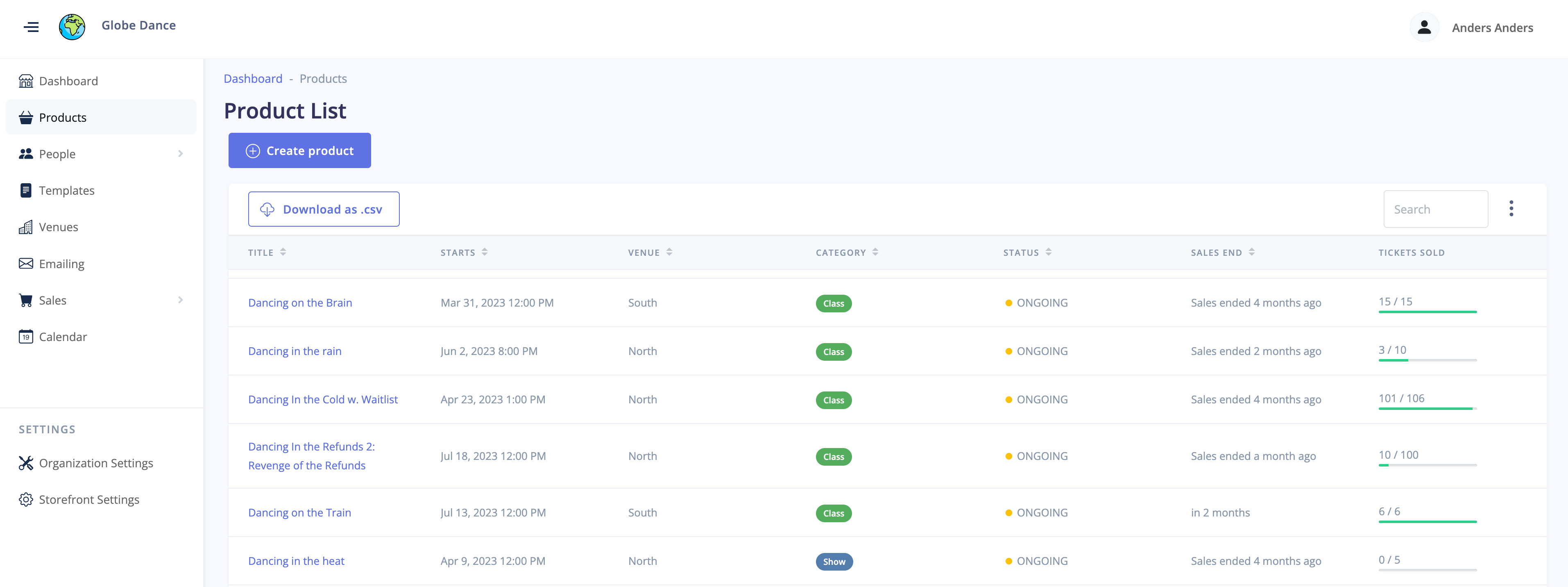Click the Organization Settings tools icon
1568x587 pixels.
(x=25, y=463)
